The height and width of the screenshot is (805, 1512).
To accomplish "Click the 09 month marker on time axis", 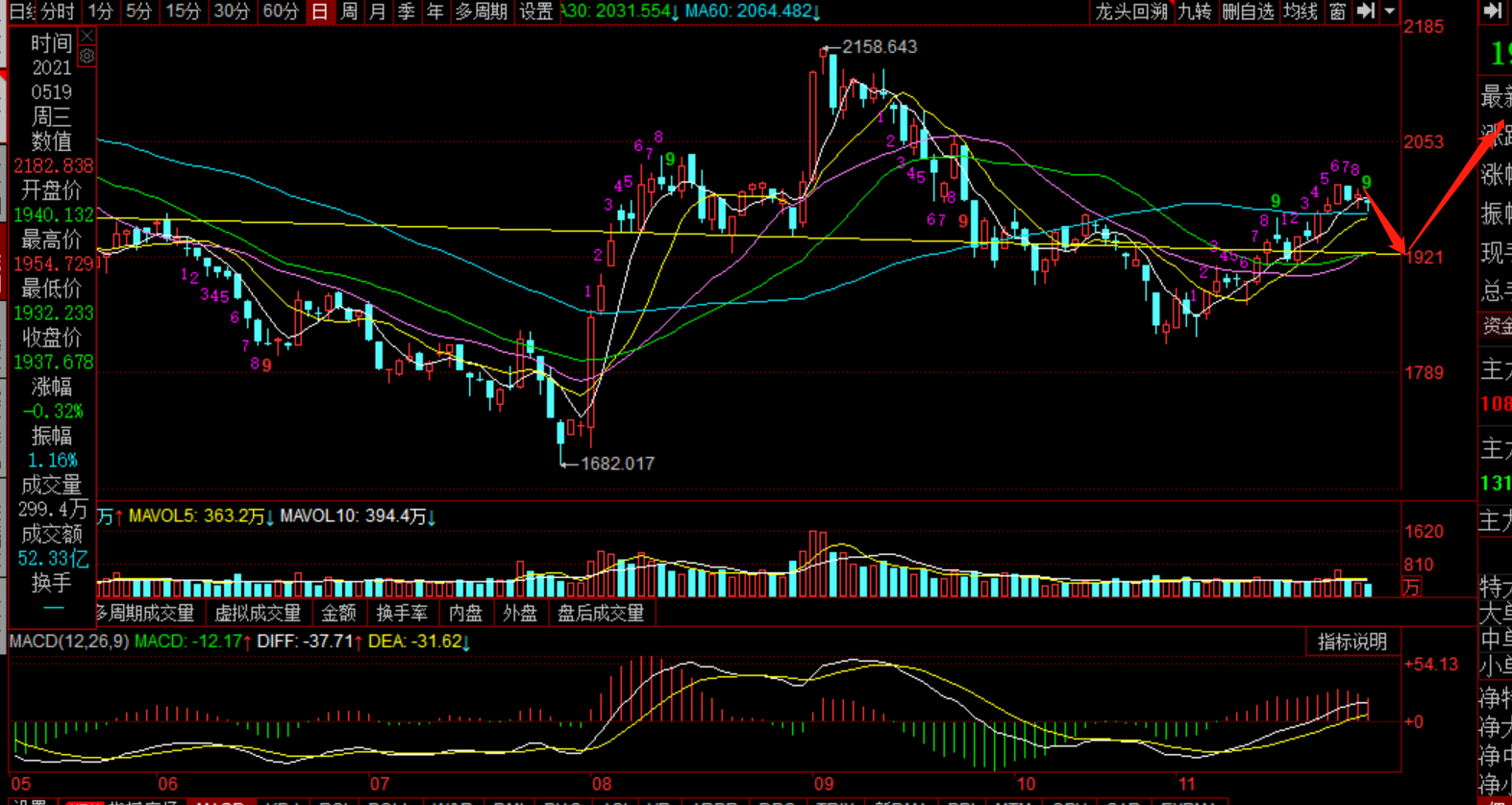I will coord(823,784).
